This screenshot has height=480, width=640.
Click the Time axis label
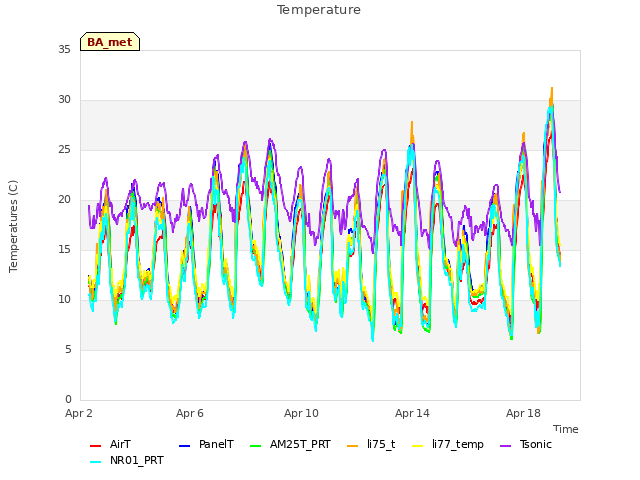pos(566,429)
